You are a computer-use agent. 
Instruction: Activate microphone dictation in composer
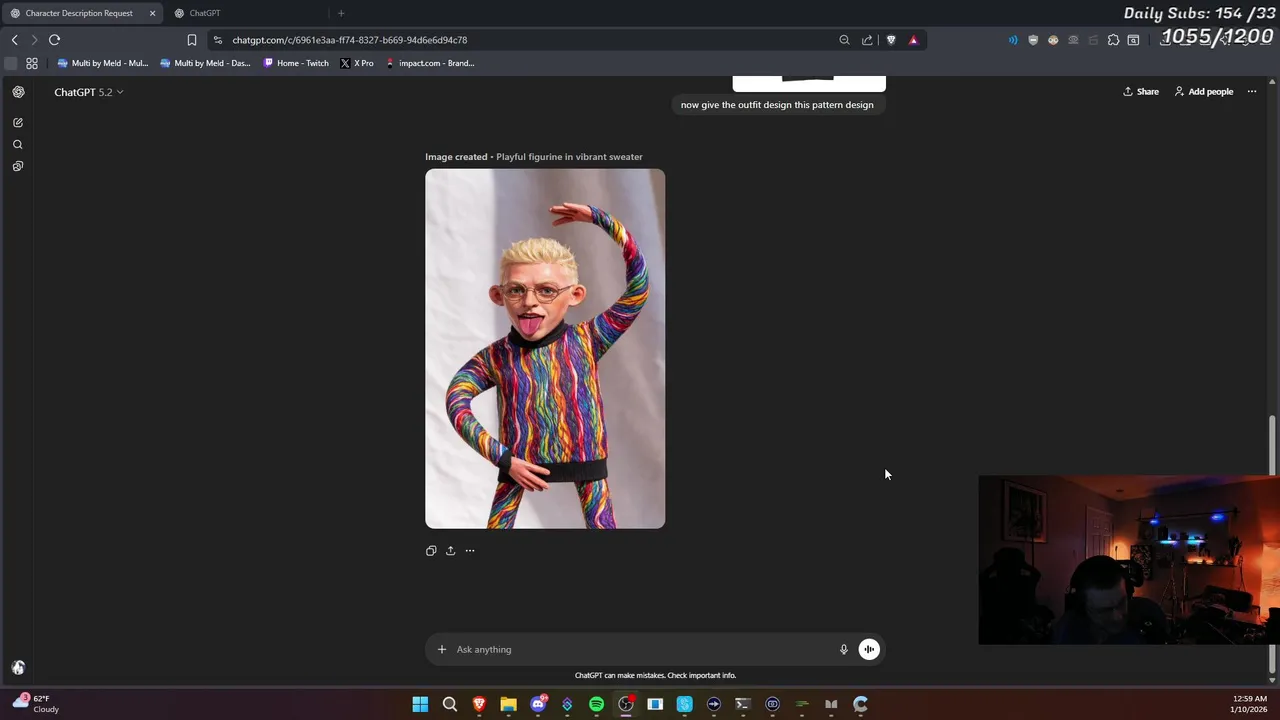click(x=844, y=649)
